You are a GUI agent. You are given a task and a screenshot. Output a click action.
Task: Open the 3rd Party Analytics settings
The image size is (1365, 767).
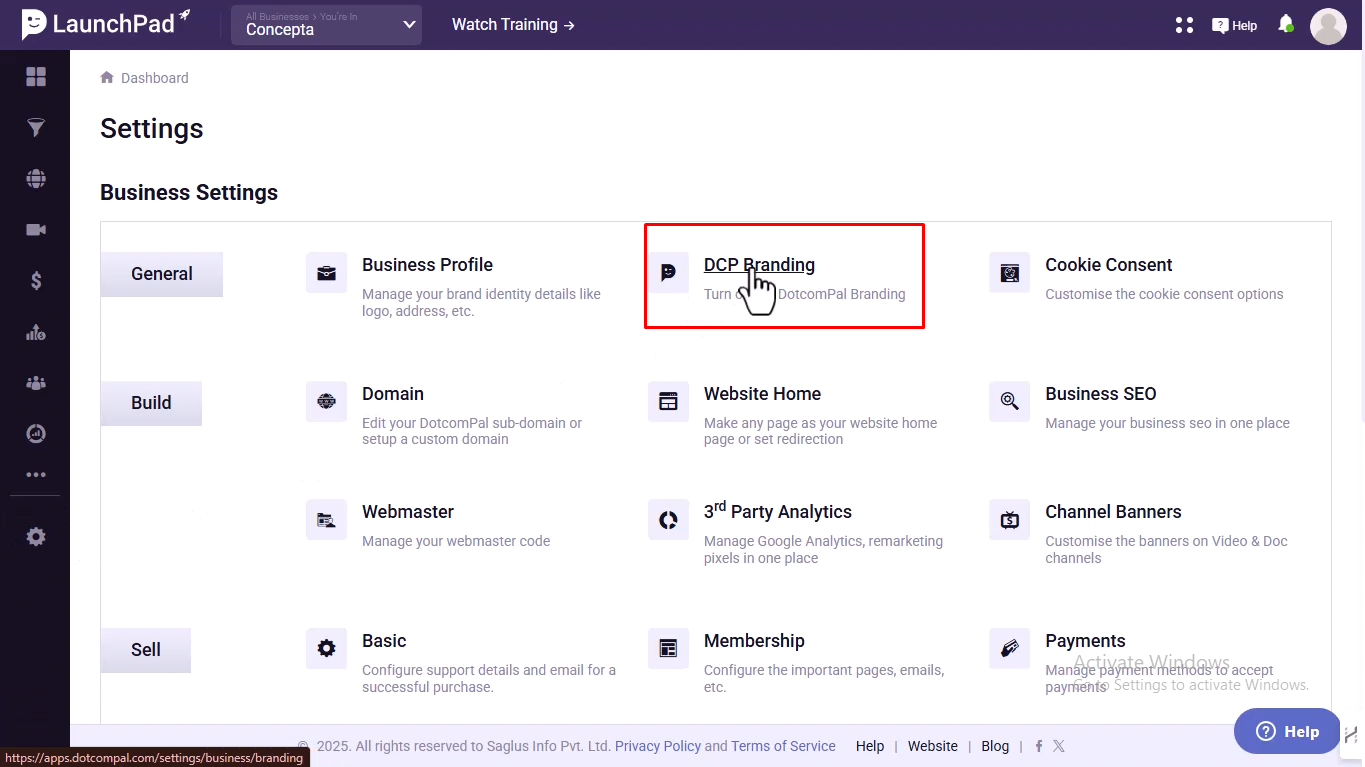click(x=778, y=511)
